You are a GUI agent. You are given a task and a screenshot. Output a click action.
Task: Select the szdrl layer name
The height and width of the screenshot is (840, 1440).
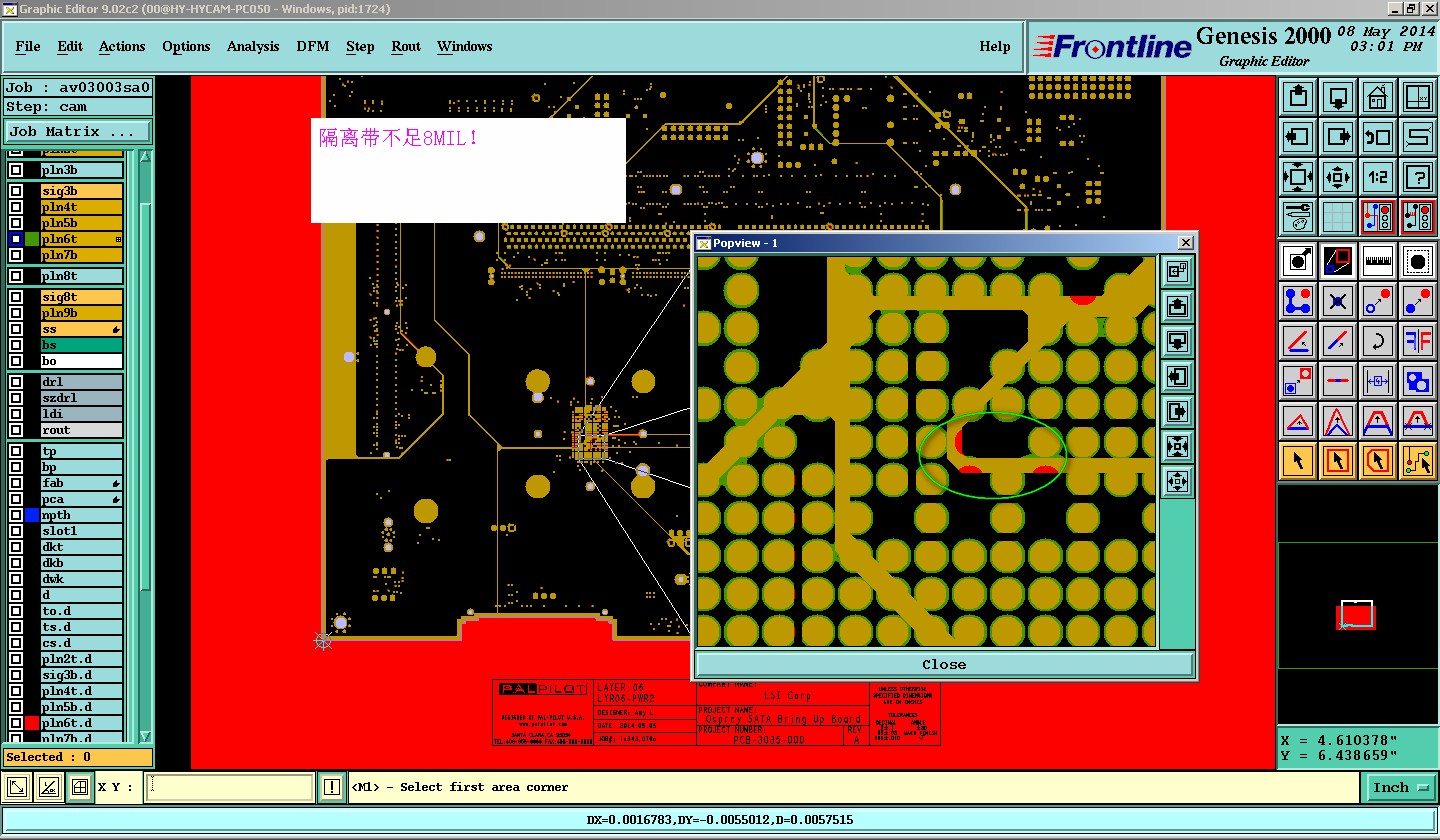point(81,398)
